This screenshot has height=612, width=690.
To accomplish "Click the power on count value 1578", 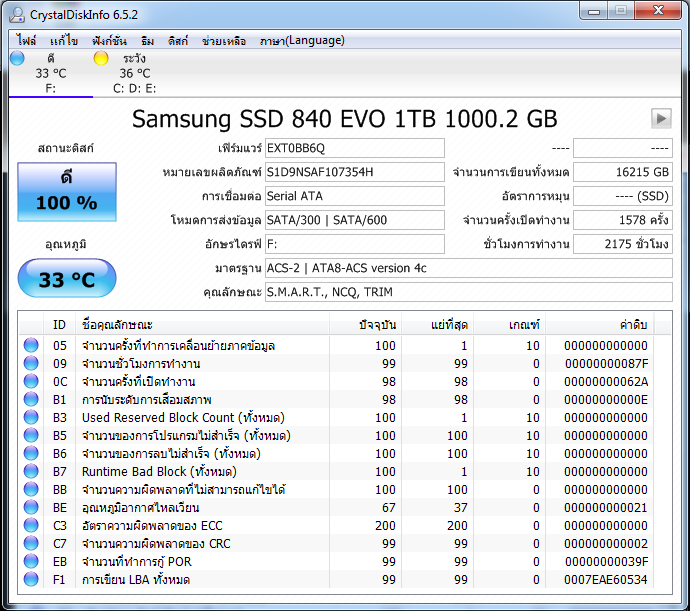I will (x=623, y=220).
